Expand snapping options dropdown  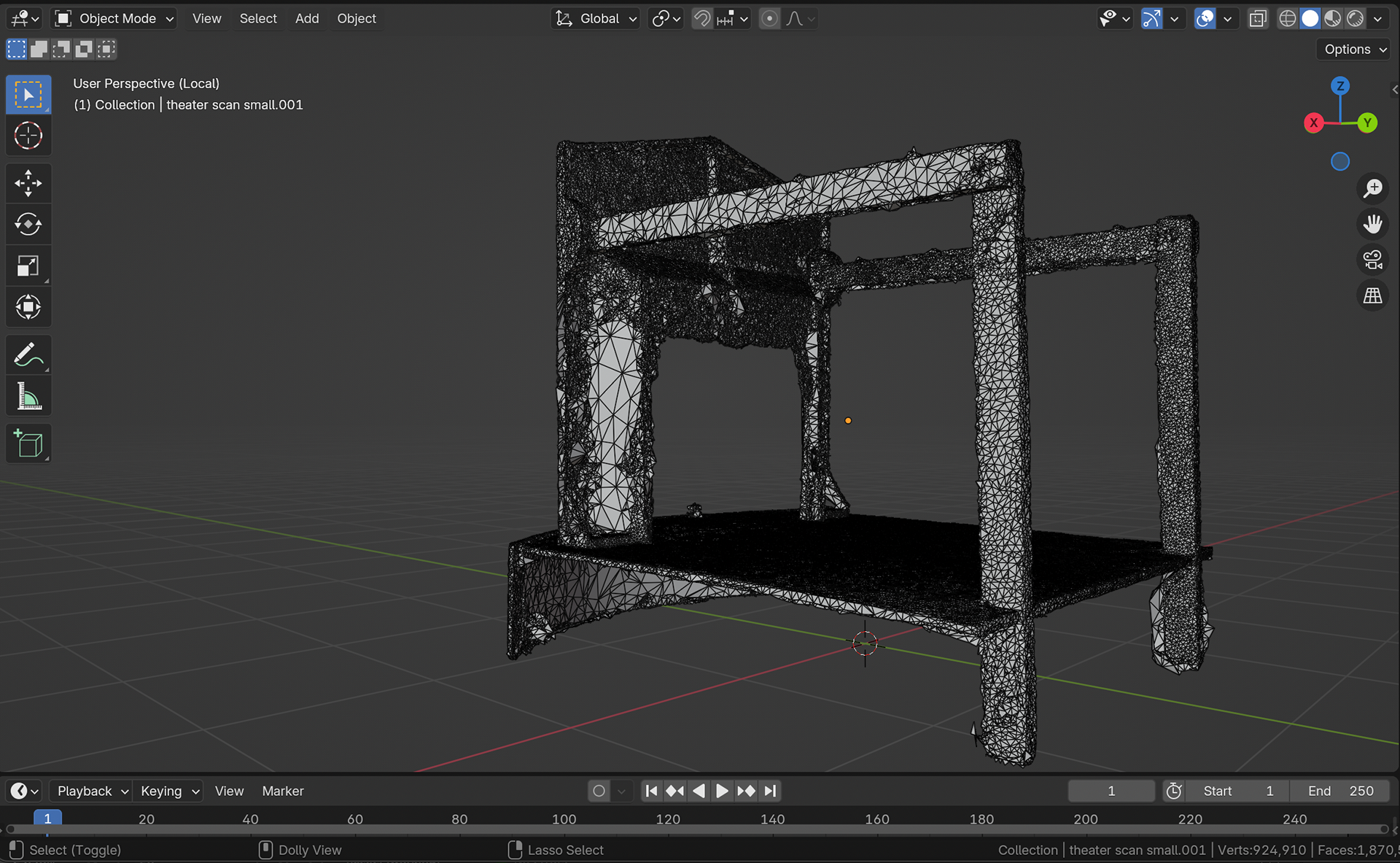pyautogui.click(x=733, y=18)
